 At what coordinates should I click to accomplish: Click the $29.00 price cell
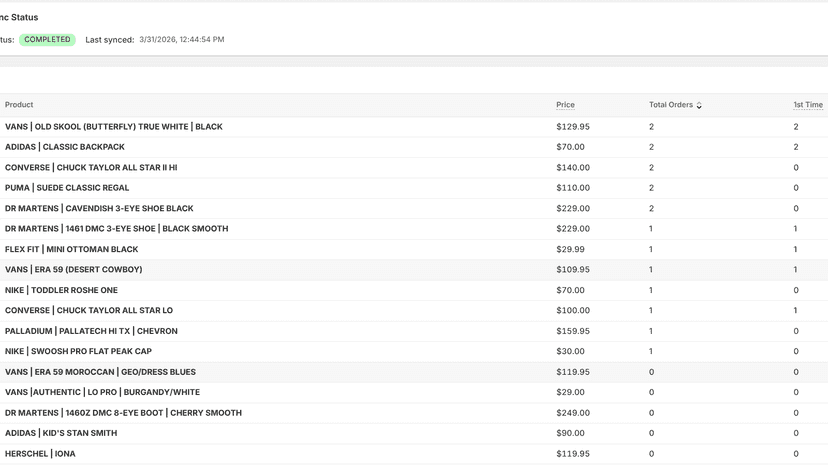570,392
